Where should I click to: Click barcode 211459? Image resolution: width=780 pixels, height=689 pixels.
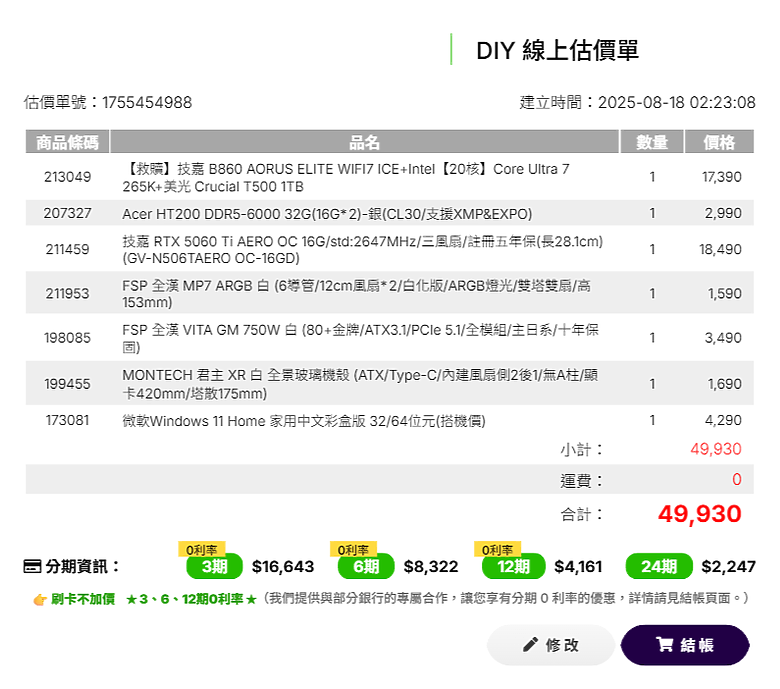pos(68,249)
